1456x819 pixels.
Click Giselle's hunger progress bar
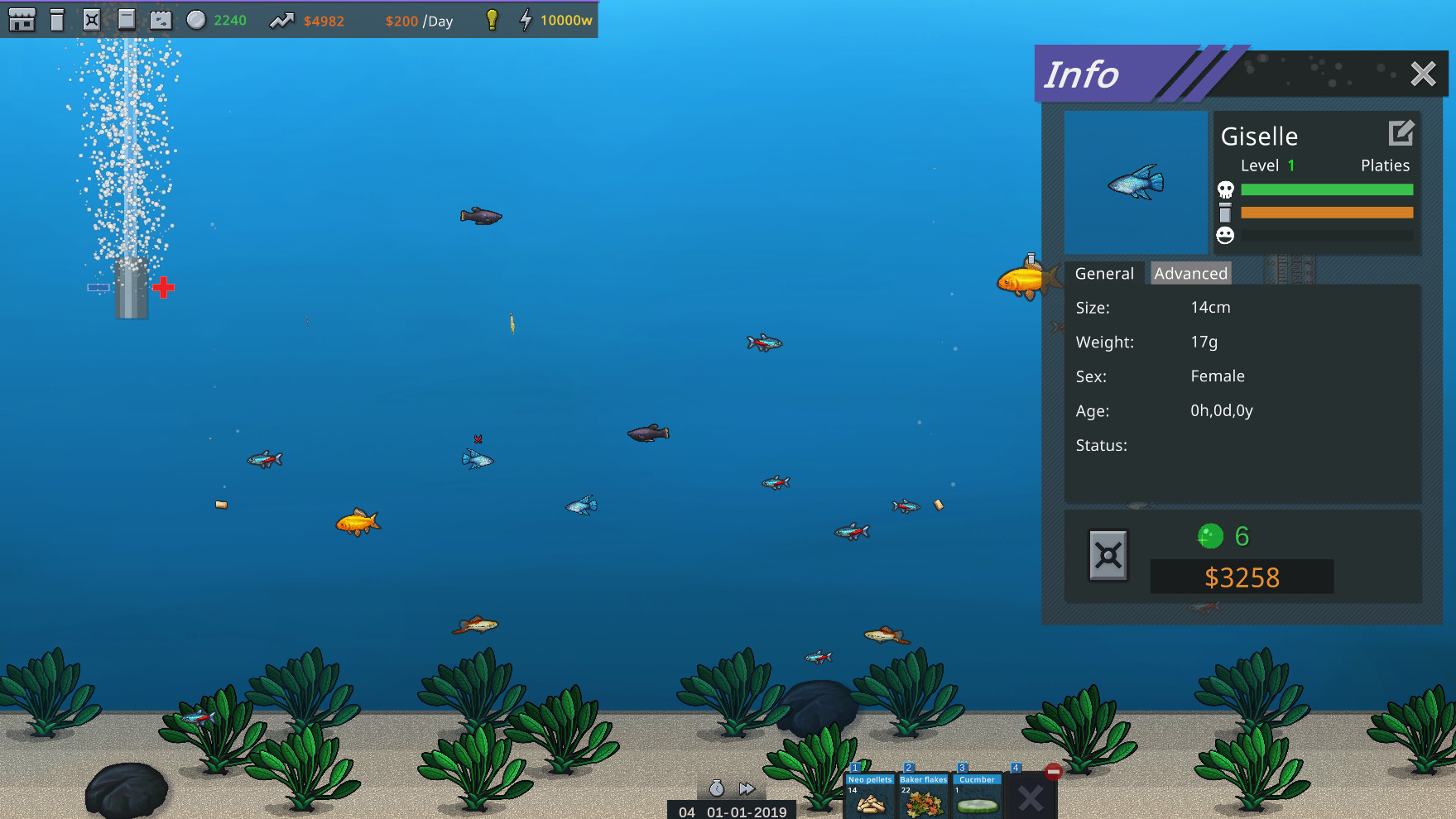1325,213
